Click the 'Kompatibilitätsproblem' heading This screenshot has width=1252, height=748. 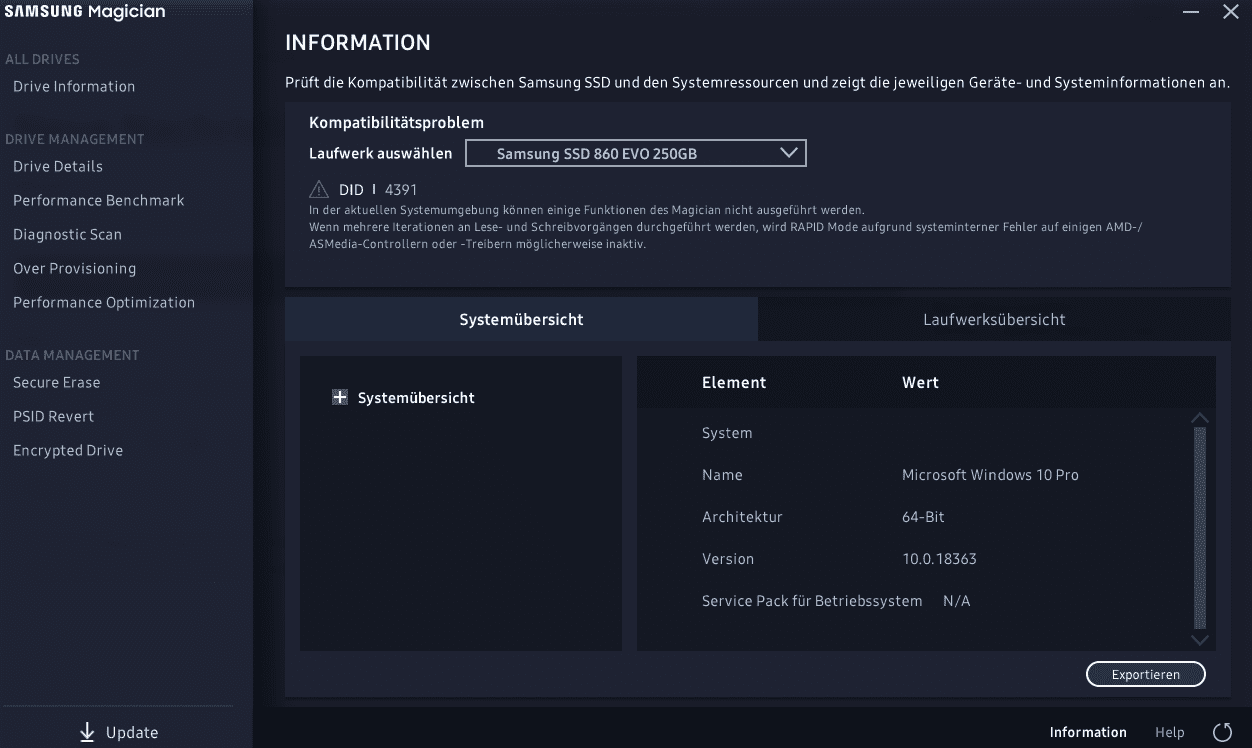coord(396,122)
